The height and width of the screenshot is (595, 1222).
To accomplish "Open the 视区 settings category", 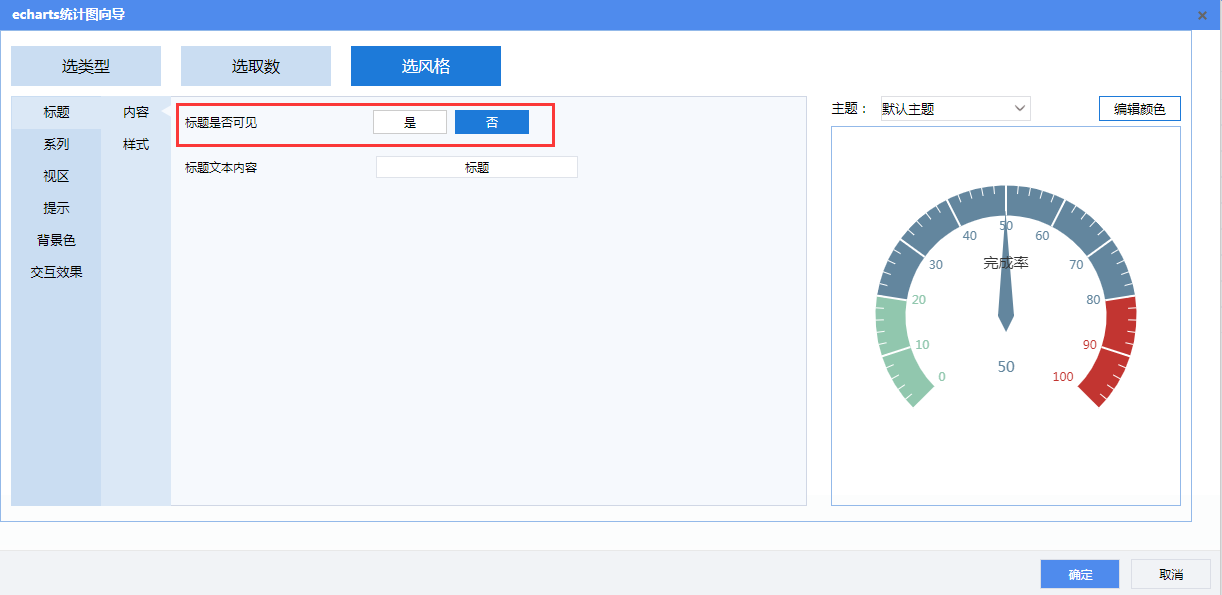I will tap(56, 176).
